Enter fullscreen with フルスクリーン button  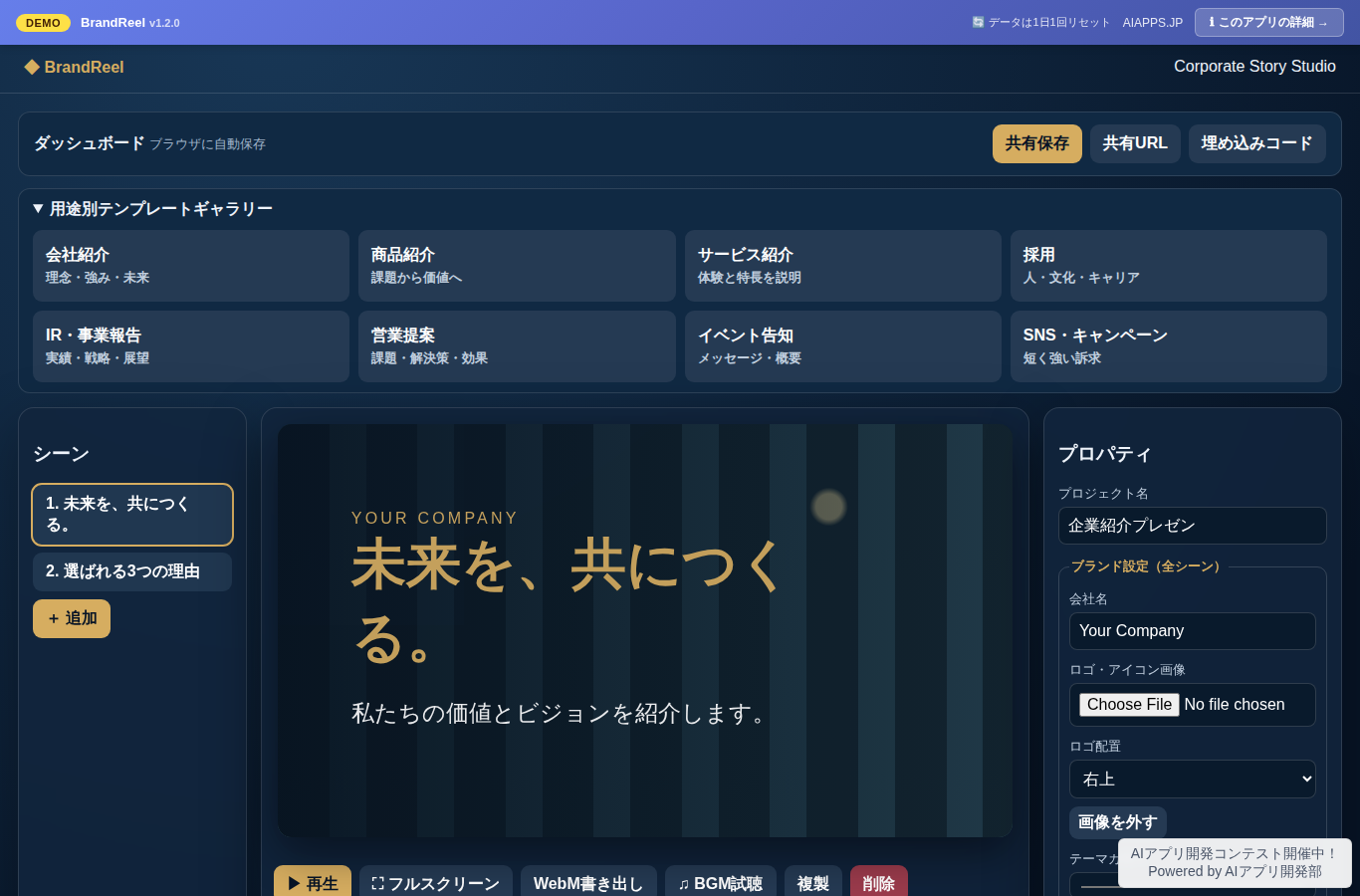[x=436, y=883]
